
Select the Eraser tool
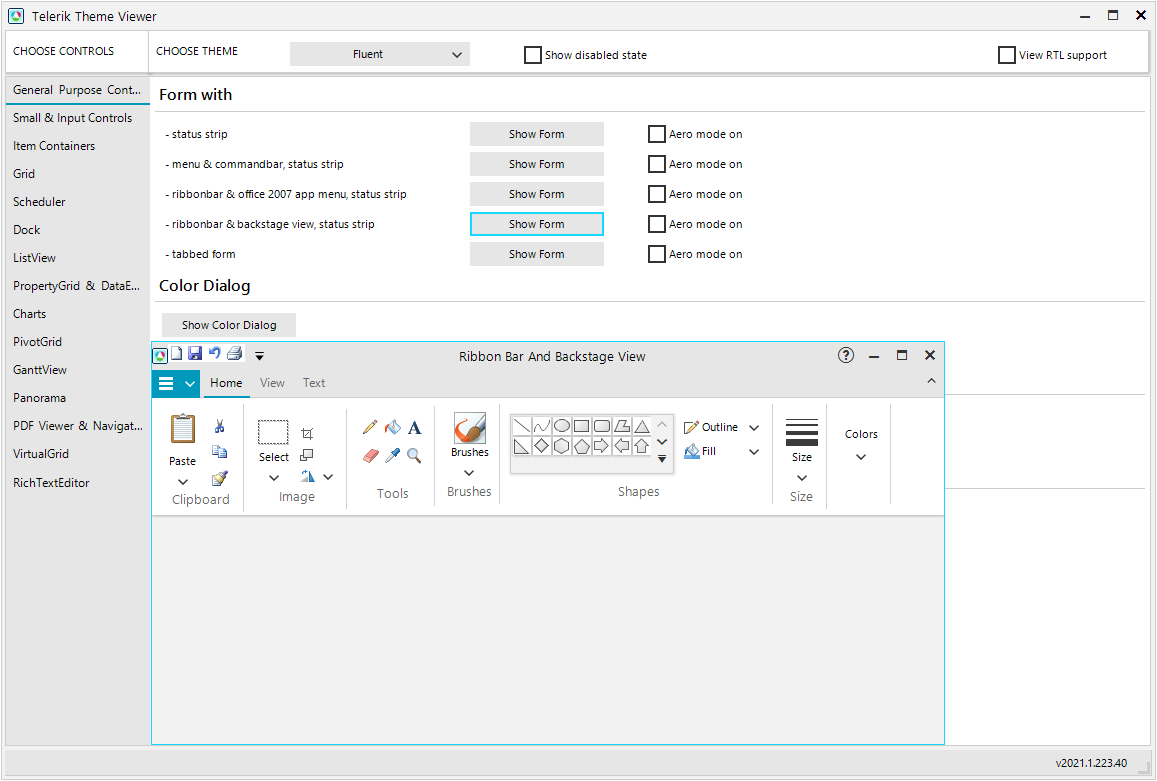tap(370, 456)
